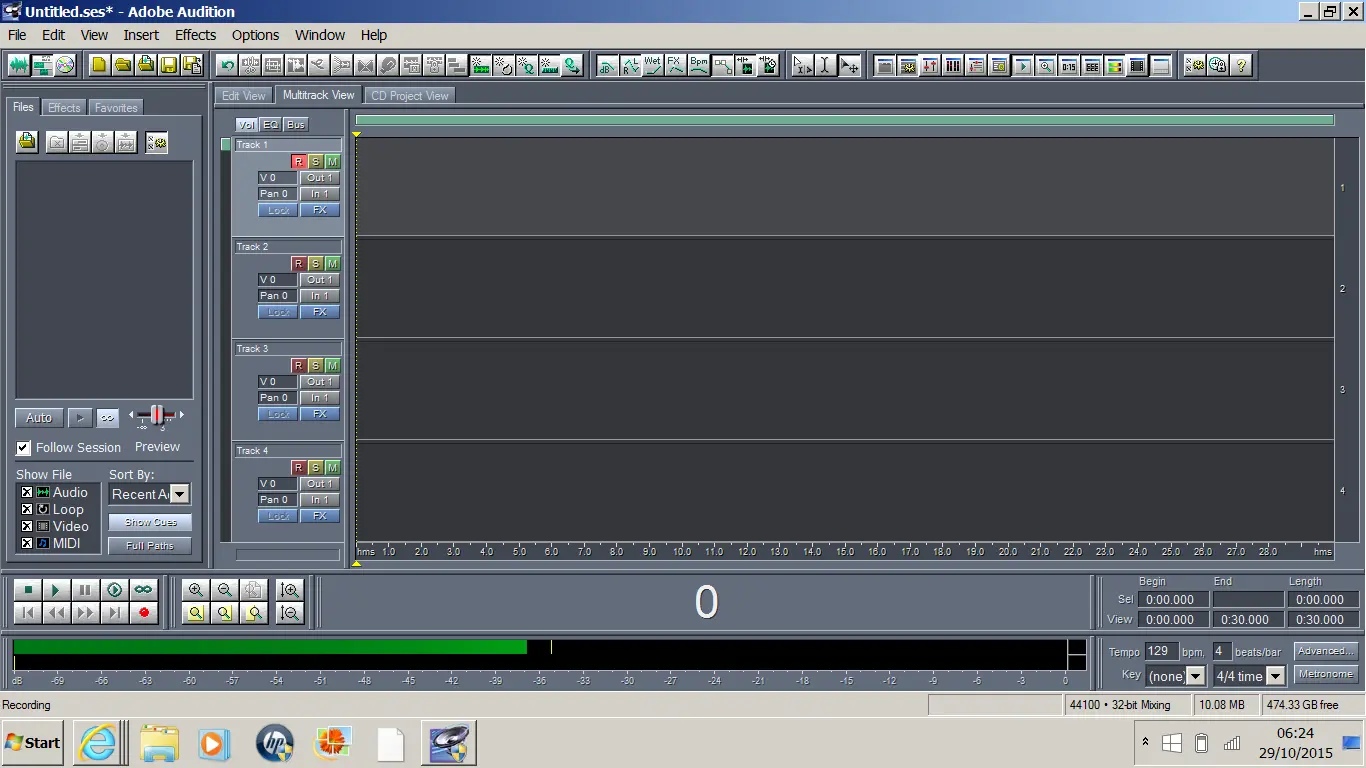Create a new session via toolbar icon
1366x768 pixels.
(x=99, y=66)
